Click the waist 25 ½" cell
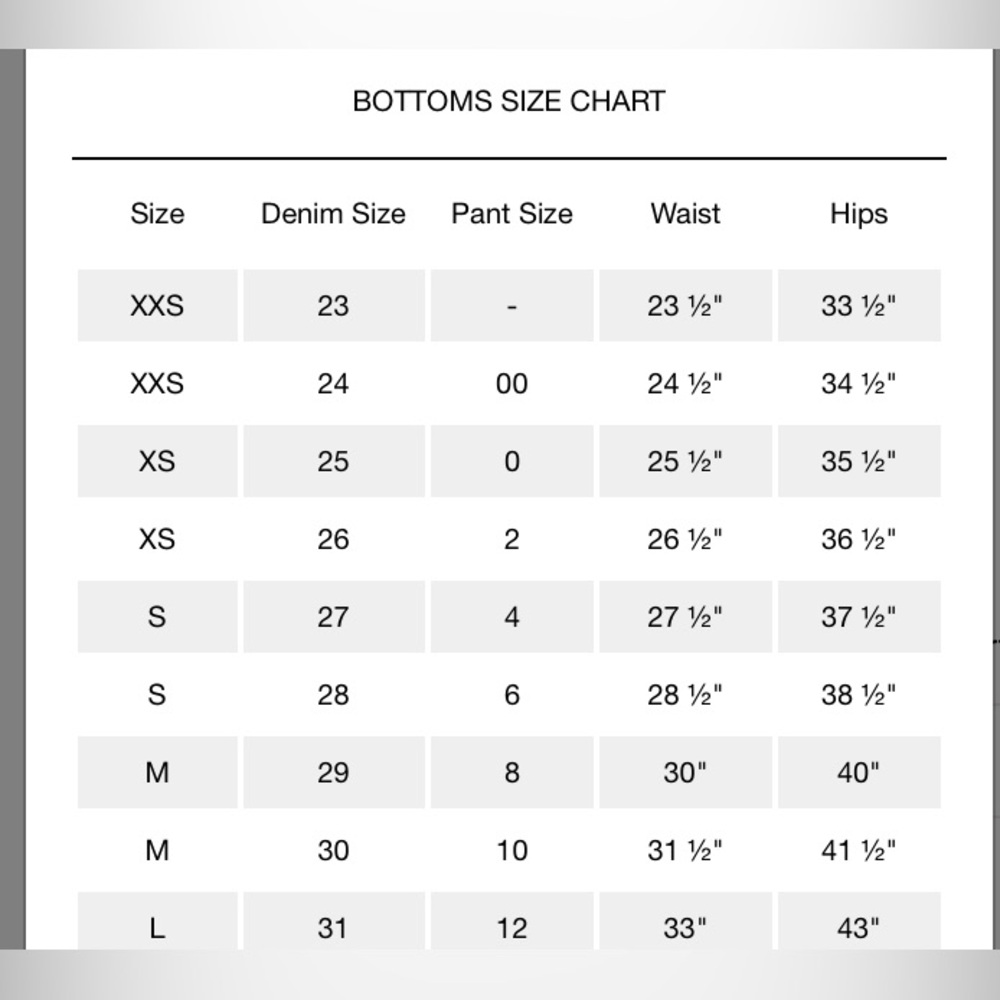 [x=686, y=461]
